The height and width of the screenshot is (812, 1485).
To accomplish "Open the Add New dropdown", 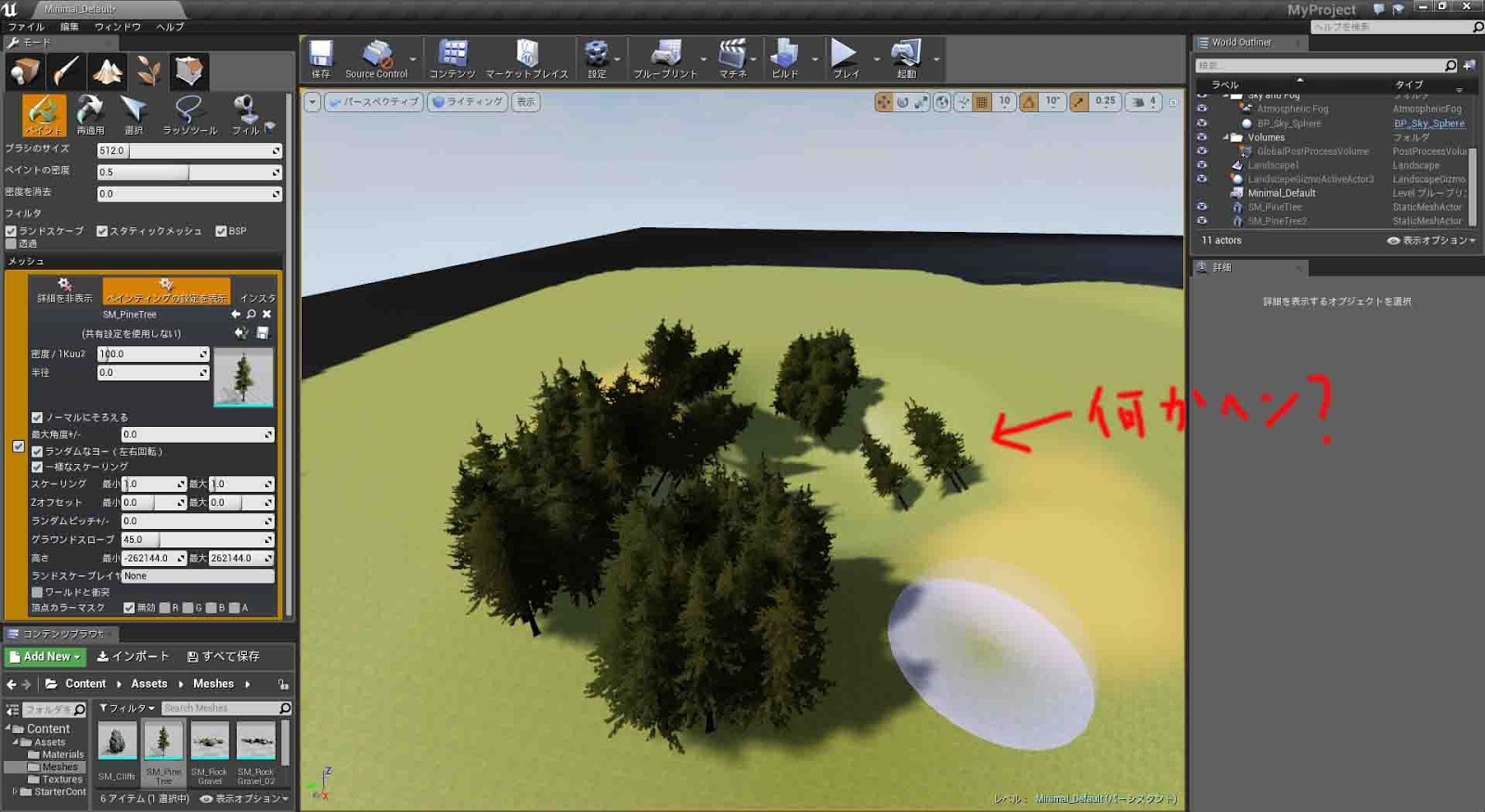I will (45, 656).
